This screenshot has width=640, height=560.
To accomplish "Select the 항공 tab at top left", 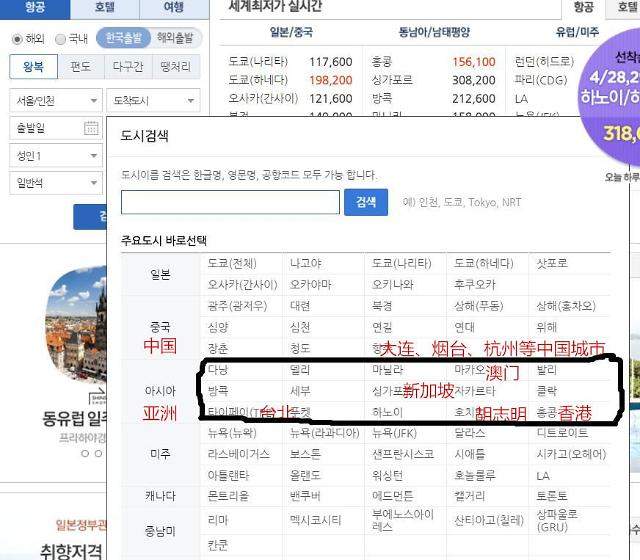I will point(35,8).
